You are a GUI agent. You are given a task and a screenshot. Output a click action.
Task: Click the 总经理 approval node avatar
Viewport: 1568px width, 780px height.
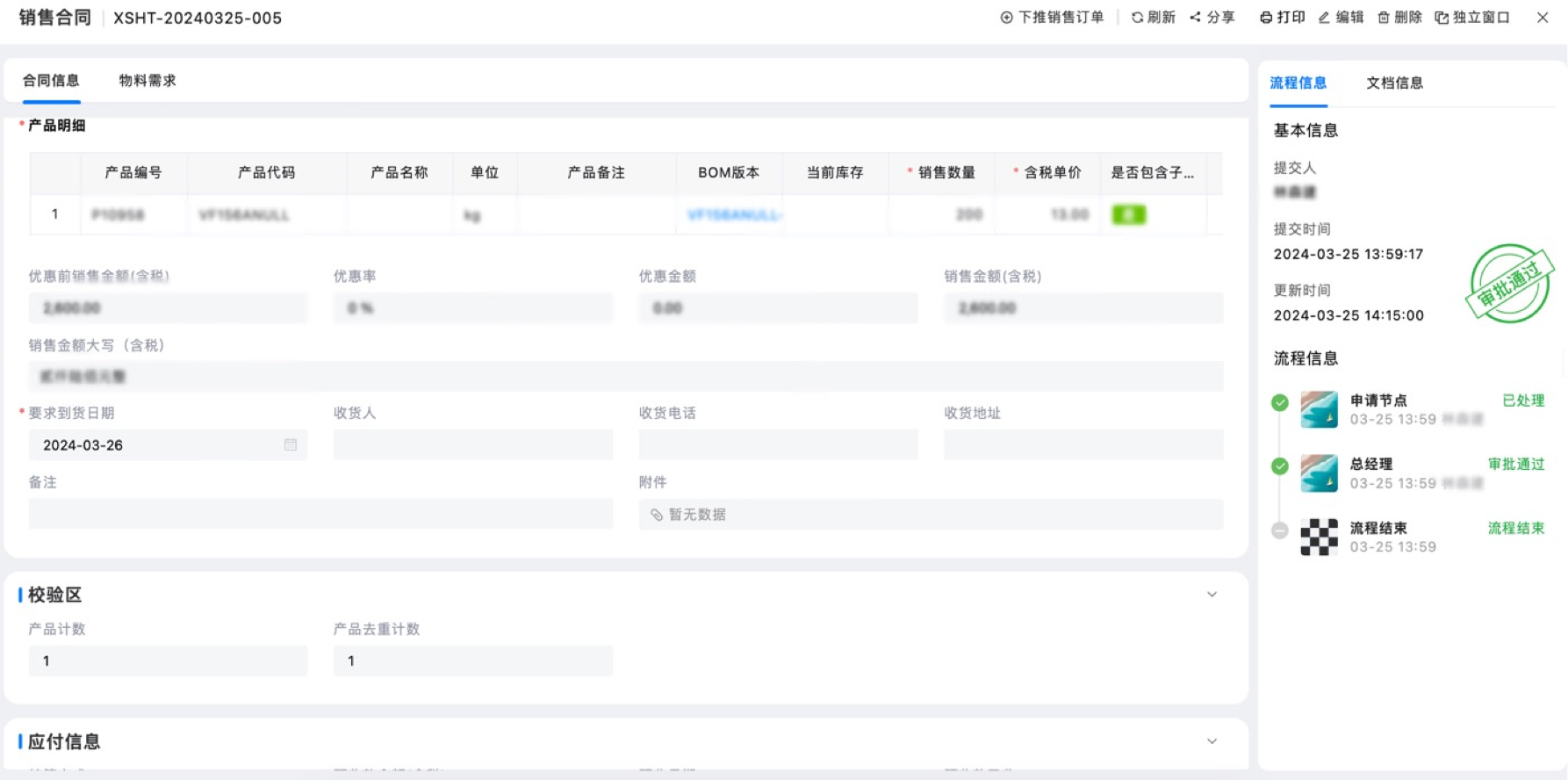(x=1319, y=473)
